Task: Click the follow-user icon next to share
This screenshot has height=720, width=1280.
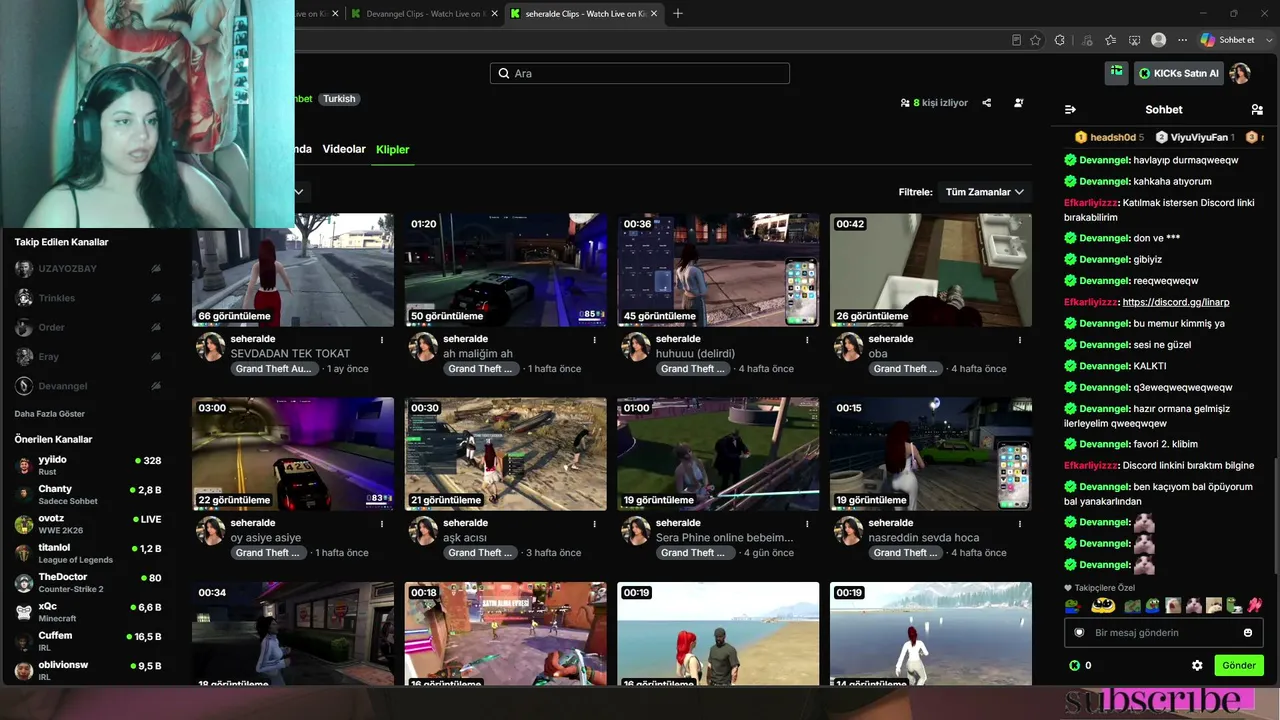Action: pyautogui.click(x=1019, y=103)
